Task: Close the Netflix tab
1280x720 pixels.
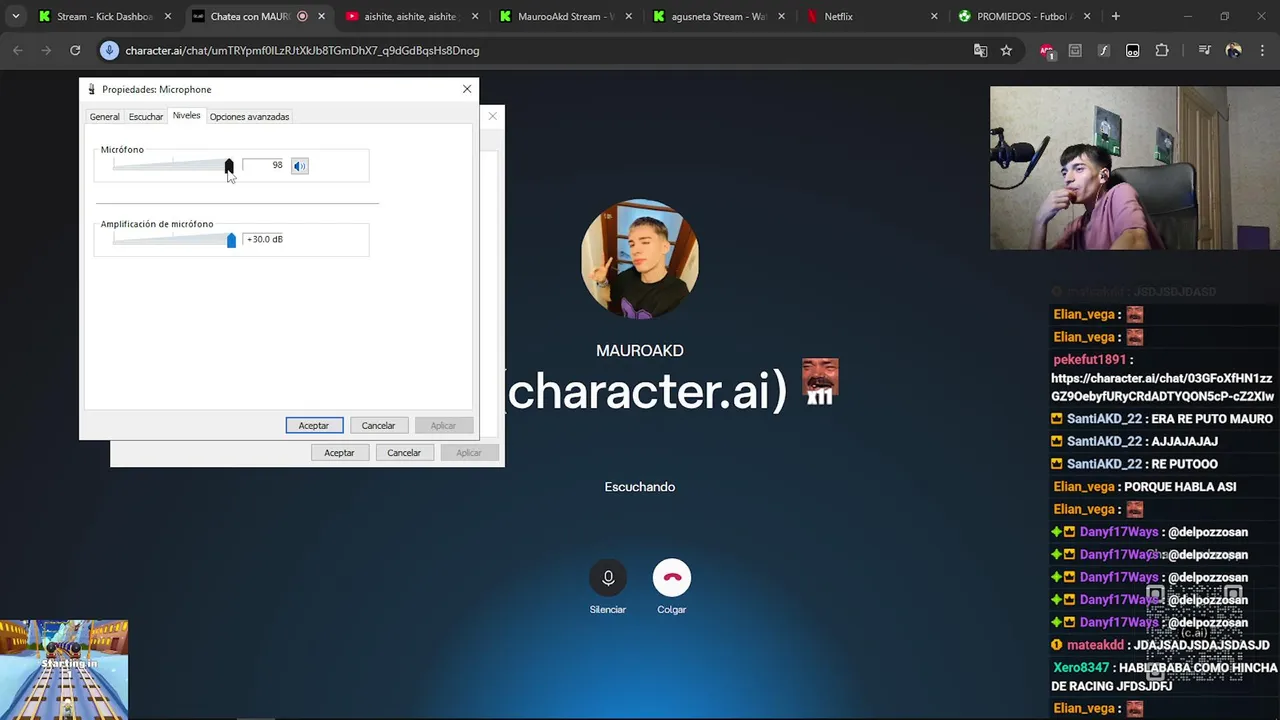Action: [934, 16]
